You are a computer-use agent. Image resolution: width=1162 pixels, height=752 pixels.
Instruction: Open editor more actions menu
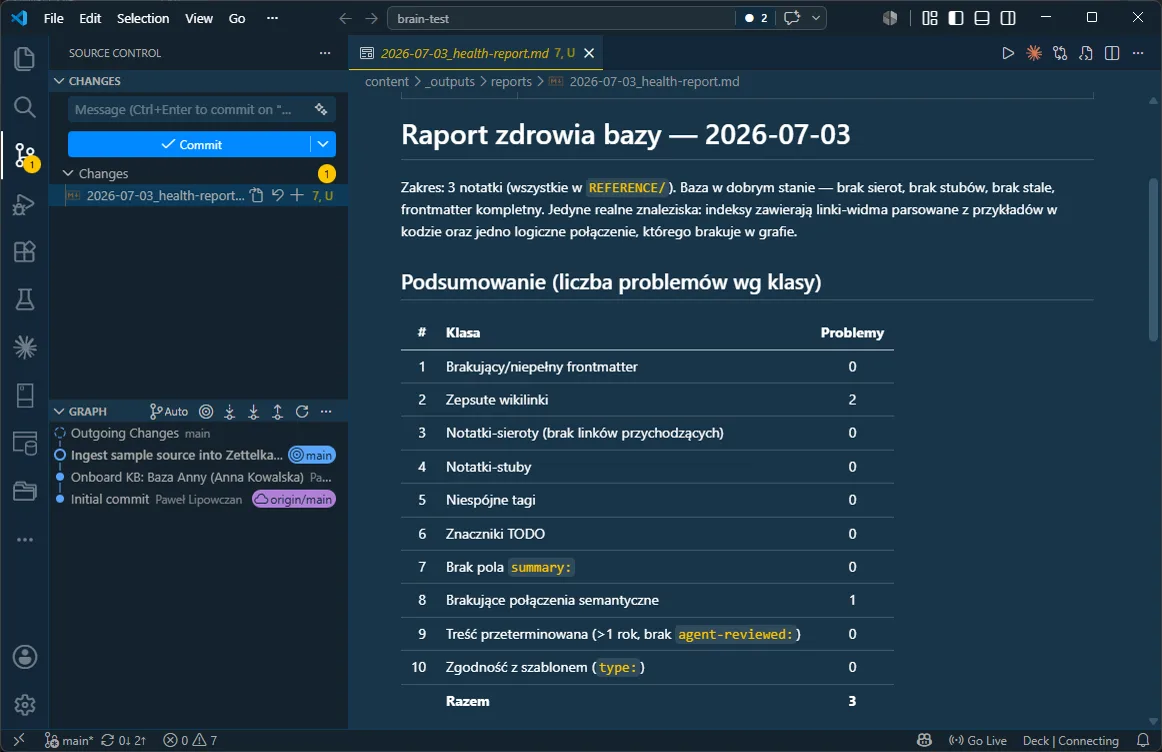click(x=1138, y=53)
